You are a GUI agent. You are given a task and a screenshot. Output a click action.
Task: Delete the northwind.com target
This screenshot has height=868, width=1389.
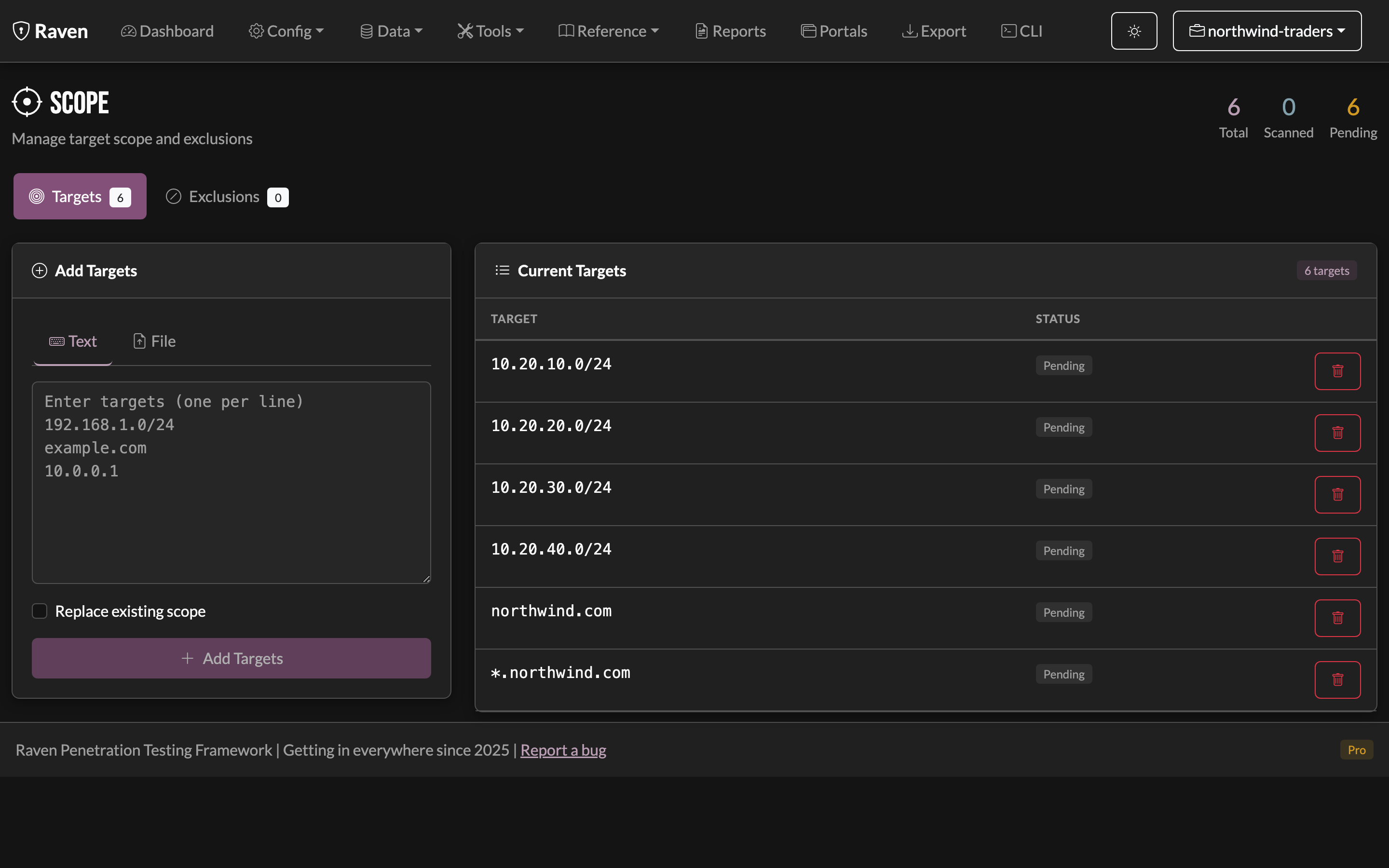[1337, 618]
